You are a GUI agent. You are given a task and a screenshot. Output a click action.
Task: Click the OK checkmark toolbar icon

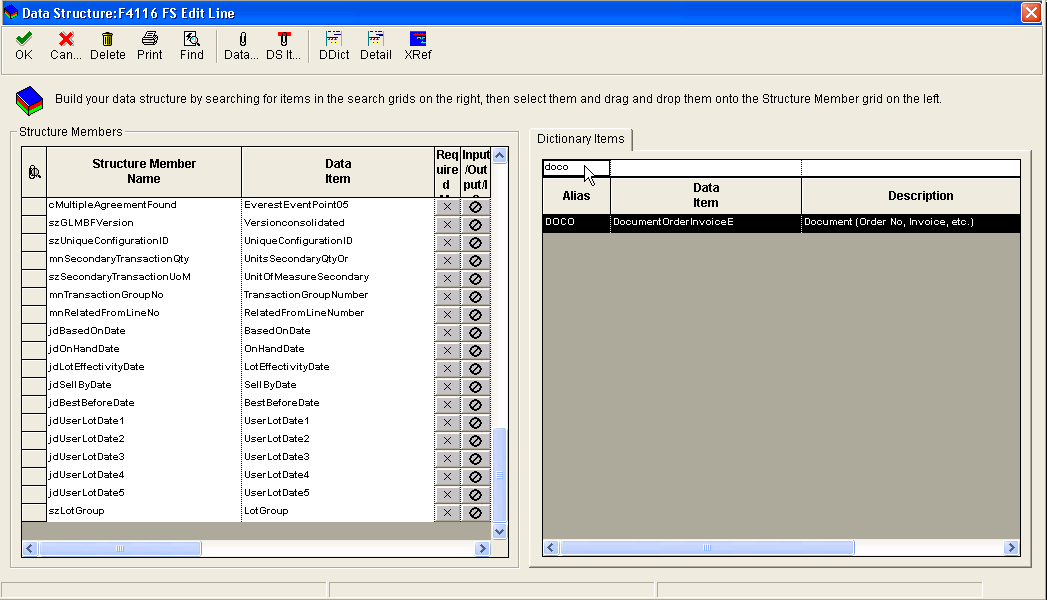click(24, 45)
